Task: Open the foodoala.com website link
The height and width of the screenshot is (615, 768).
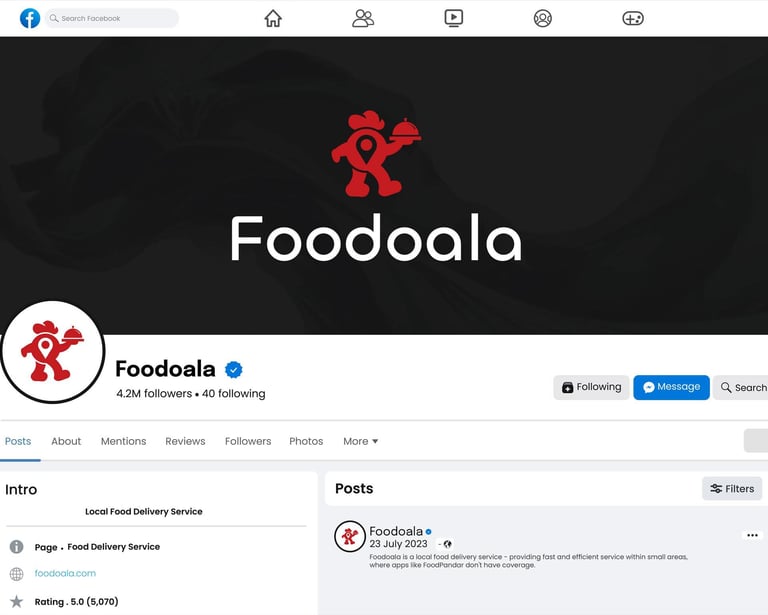Action: (x=65, y=573)
